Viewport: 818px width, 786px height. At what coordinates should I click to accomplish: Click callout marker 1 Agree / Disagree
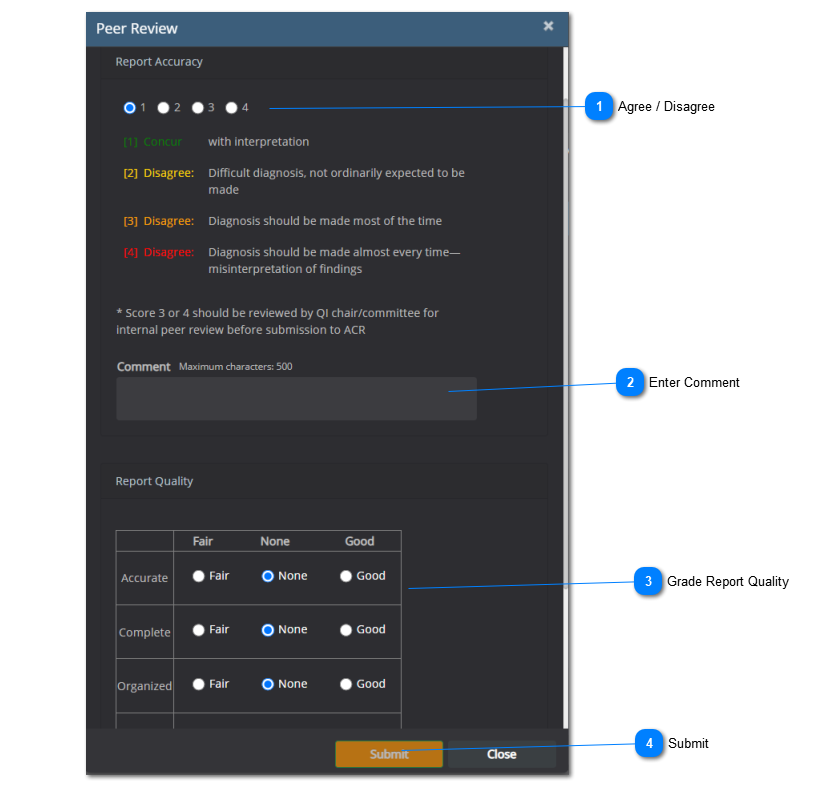[x=599, y=106]
